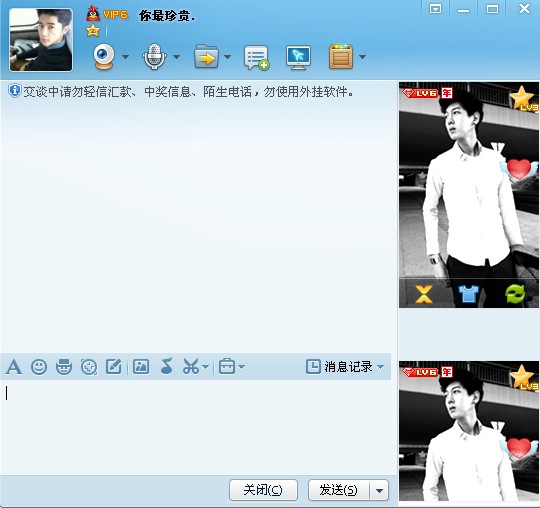
Task: Open the applications box icon
Action: tap(341, 57)
